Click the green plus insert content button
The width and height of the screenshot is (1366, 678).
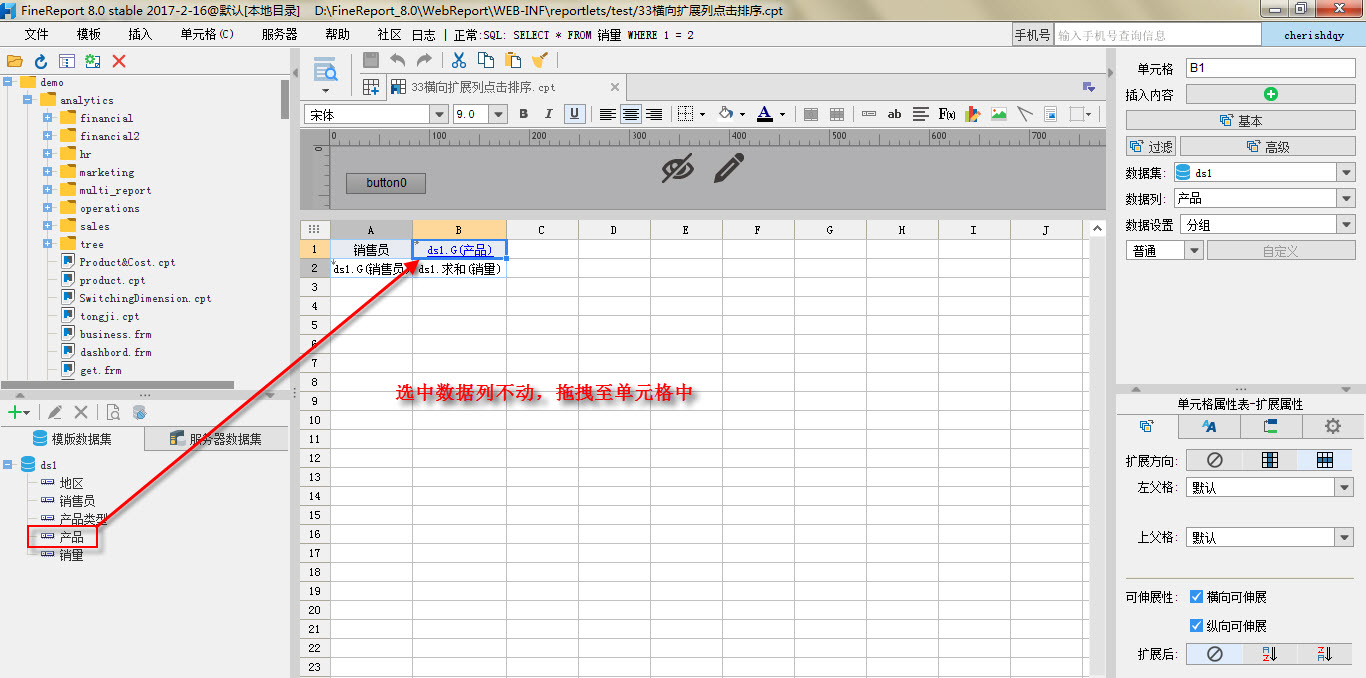click(1271, 94)
